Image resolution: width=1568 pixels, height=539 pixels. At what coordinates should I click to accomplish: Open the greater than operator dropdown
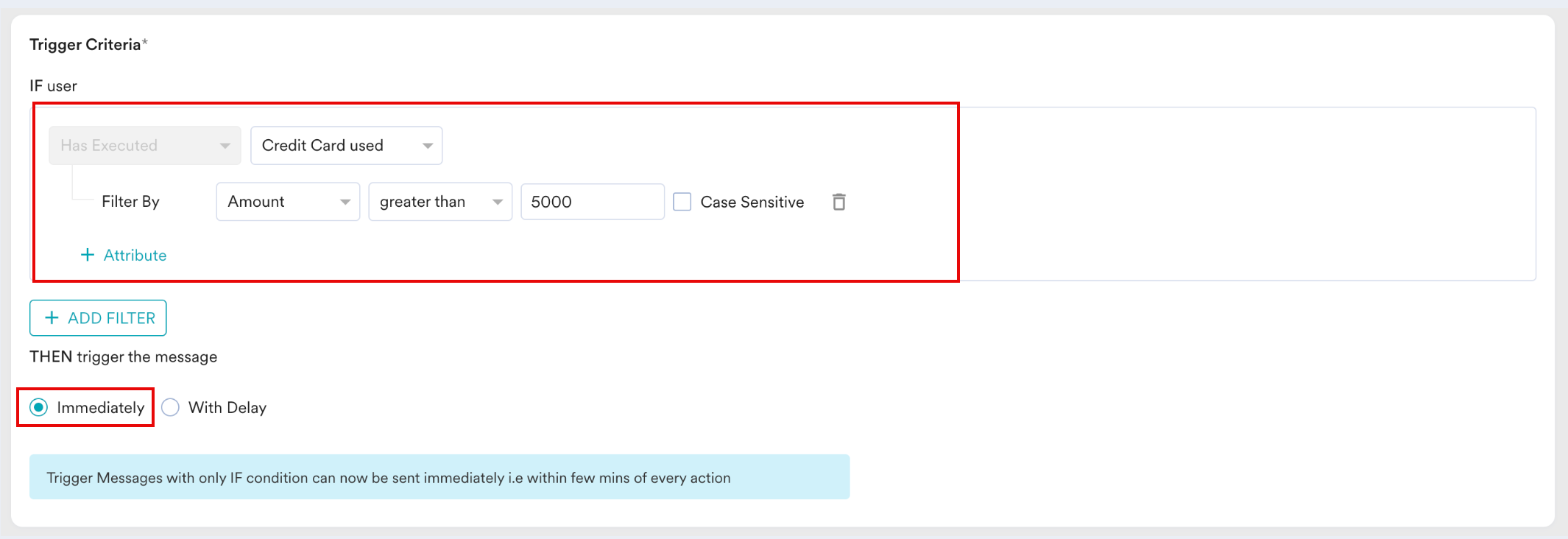pos(440,202)
